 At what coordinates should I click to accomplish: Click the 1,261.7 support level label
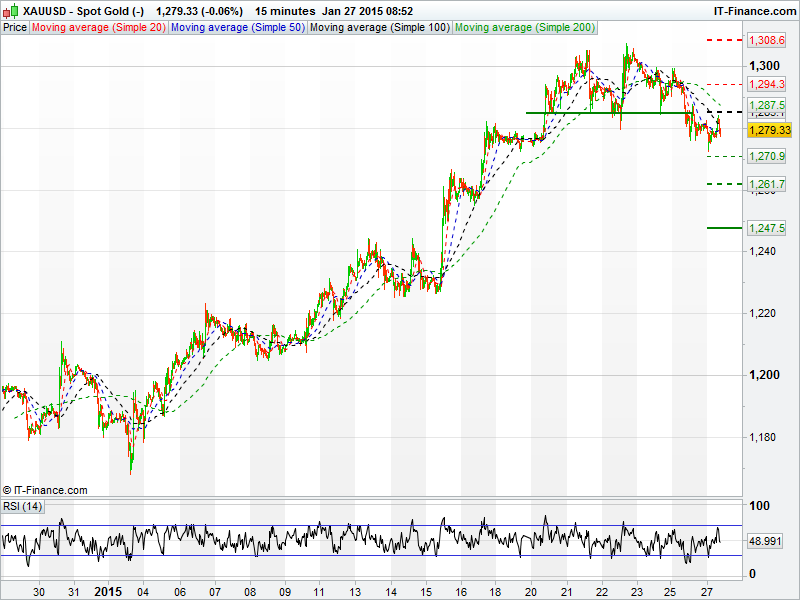[767, 184]
